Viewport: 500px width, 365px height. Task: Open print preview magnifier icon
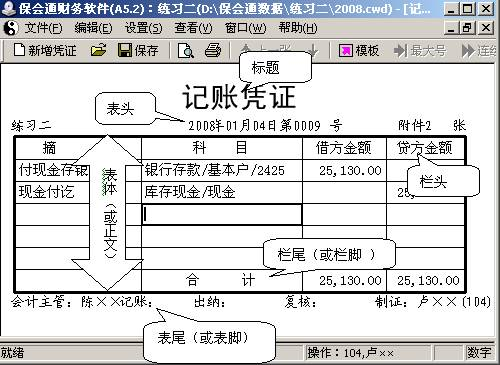185,51
